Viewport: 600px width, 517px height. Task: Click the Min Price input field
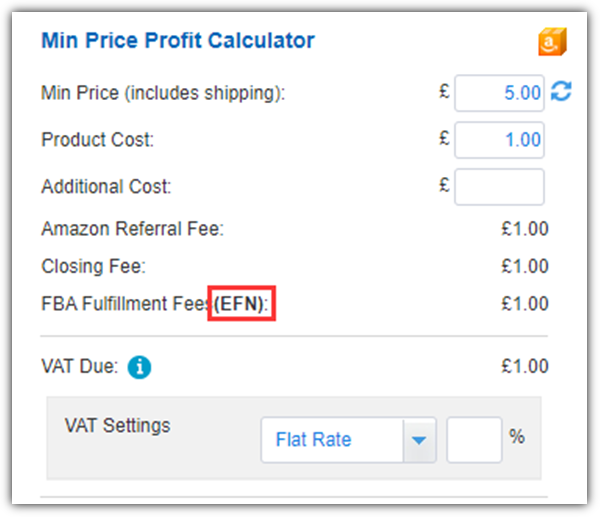tap(499, 93)
